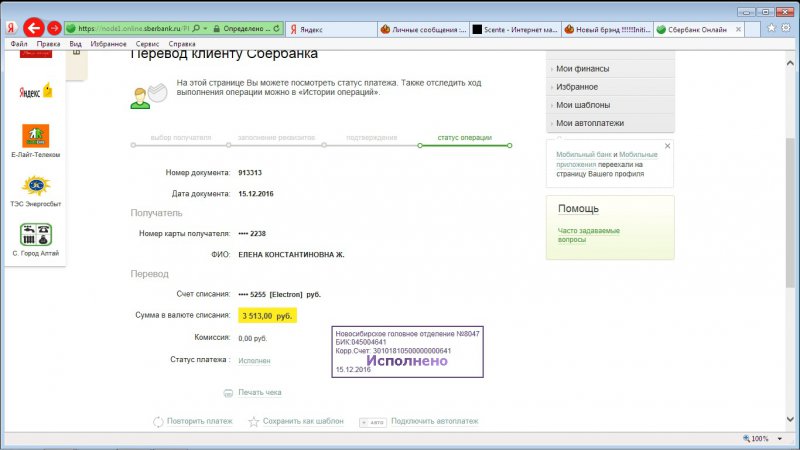Open the С. Город Алтай payment icon
Screen dimensions: 800x450
coord(36,235)
